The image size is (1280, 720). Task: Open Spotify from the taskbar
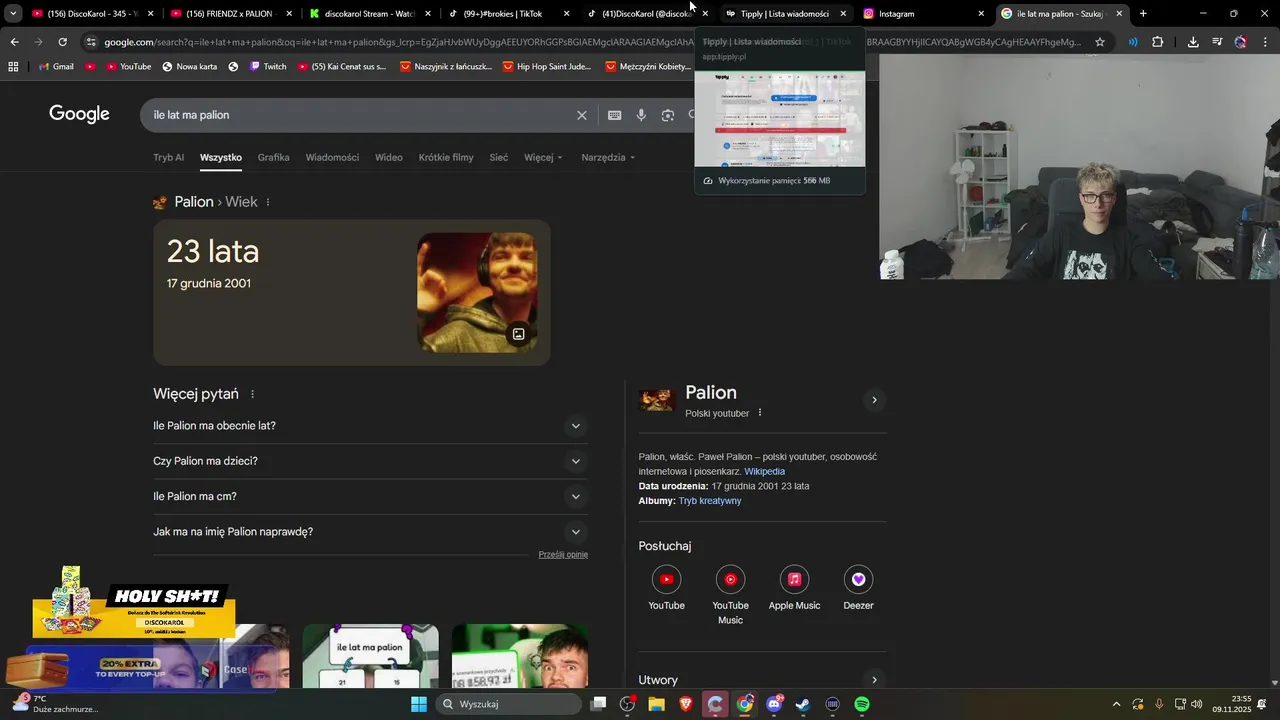coord(862,704)
